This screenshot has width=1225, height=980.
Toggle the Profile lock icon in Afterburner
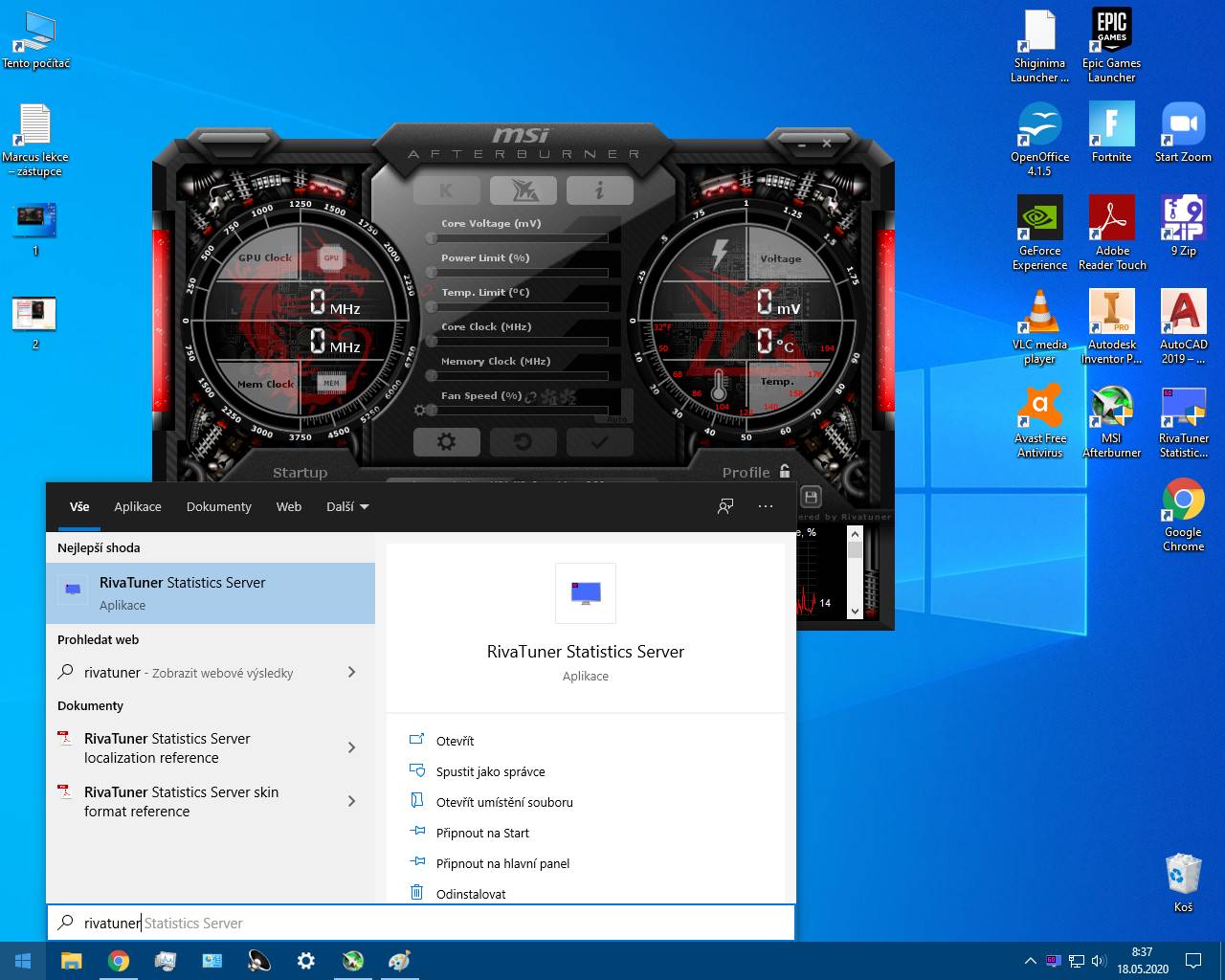click(x=785, y=471)
